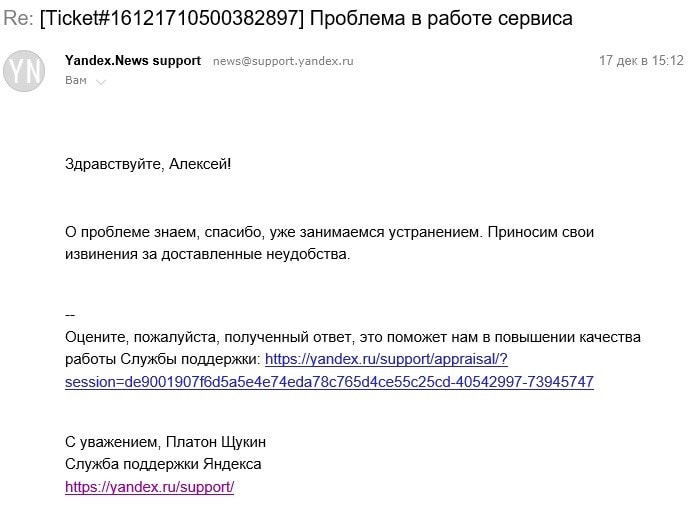Image resolution: width=689 pixels, height=513 pixels.
Task: Click the greeting Здравствуйте, Алексей!
Action: [x=147, y=163]
